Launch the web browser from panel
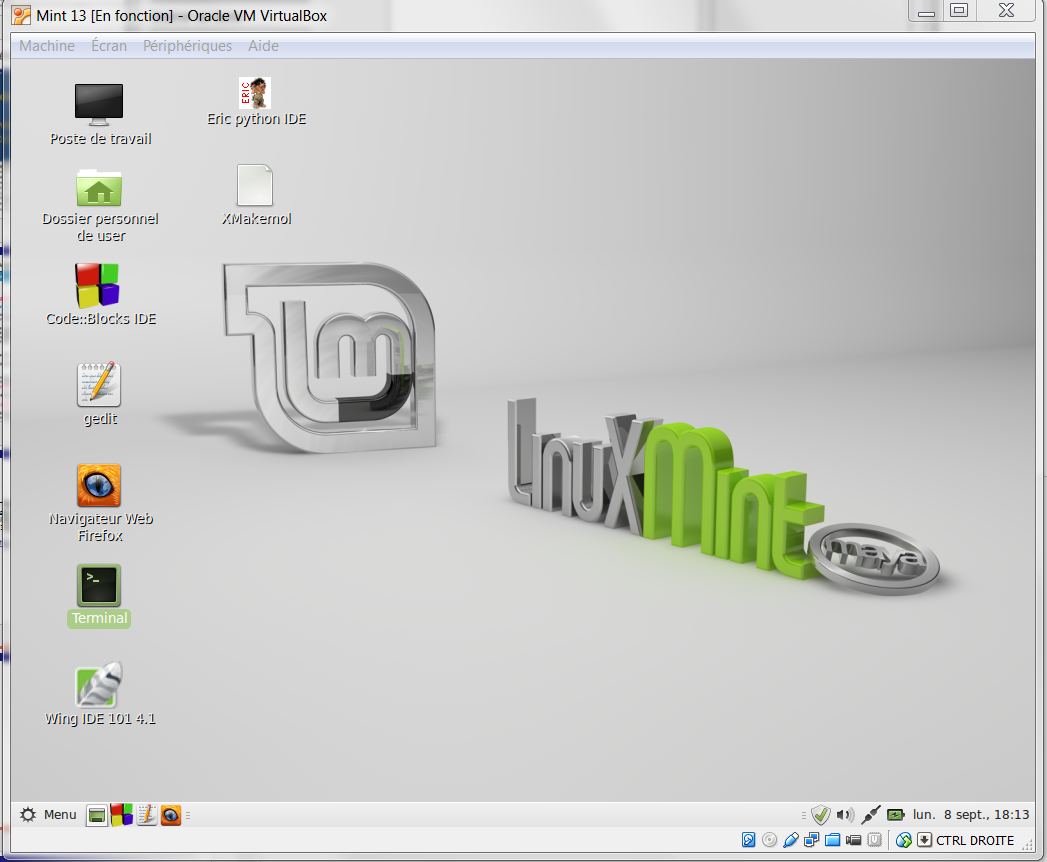This screenshot has width=1047, height=862. tap(171, 815)
